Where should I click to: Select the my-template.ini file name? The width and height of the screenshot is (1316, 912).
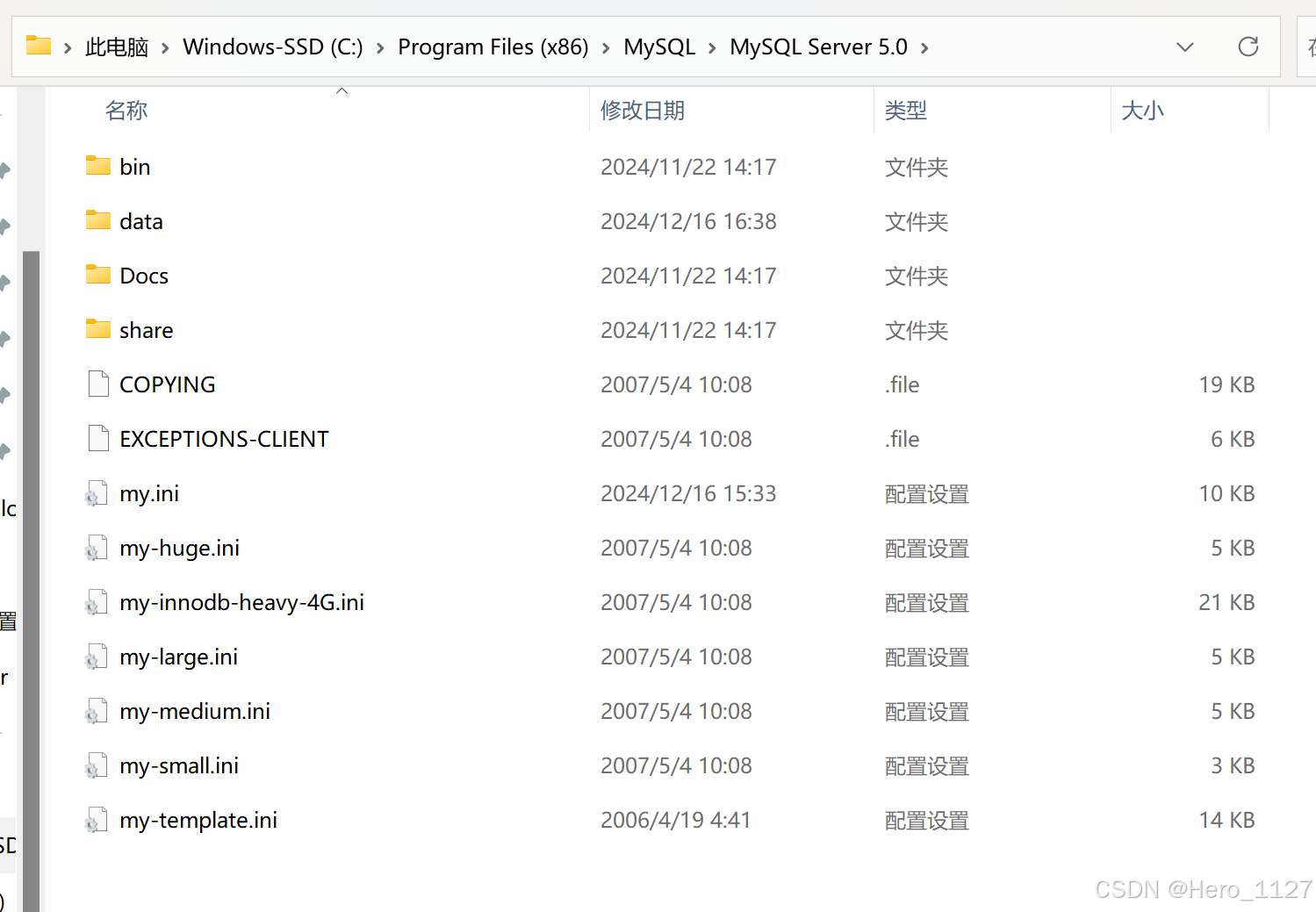(198, 820)
